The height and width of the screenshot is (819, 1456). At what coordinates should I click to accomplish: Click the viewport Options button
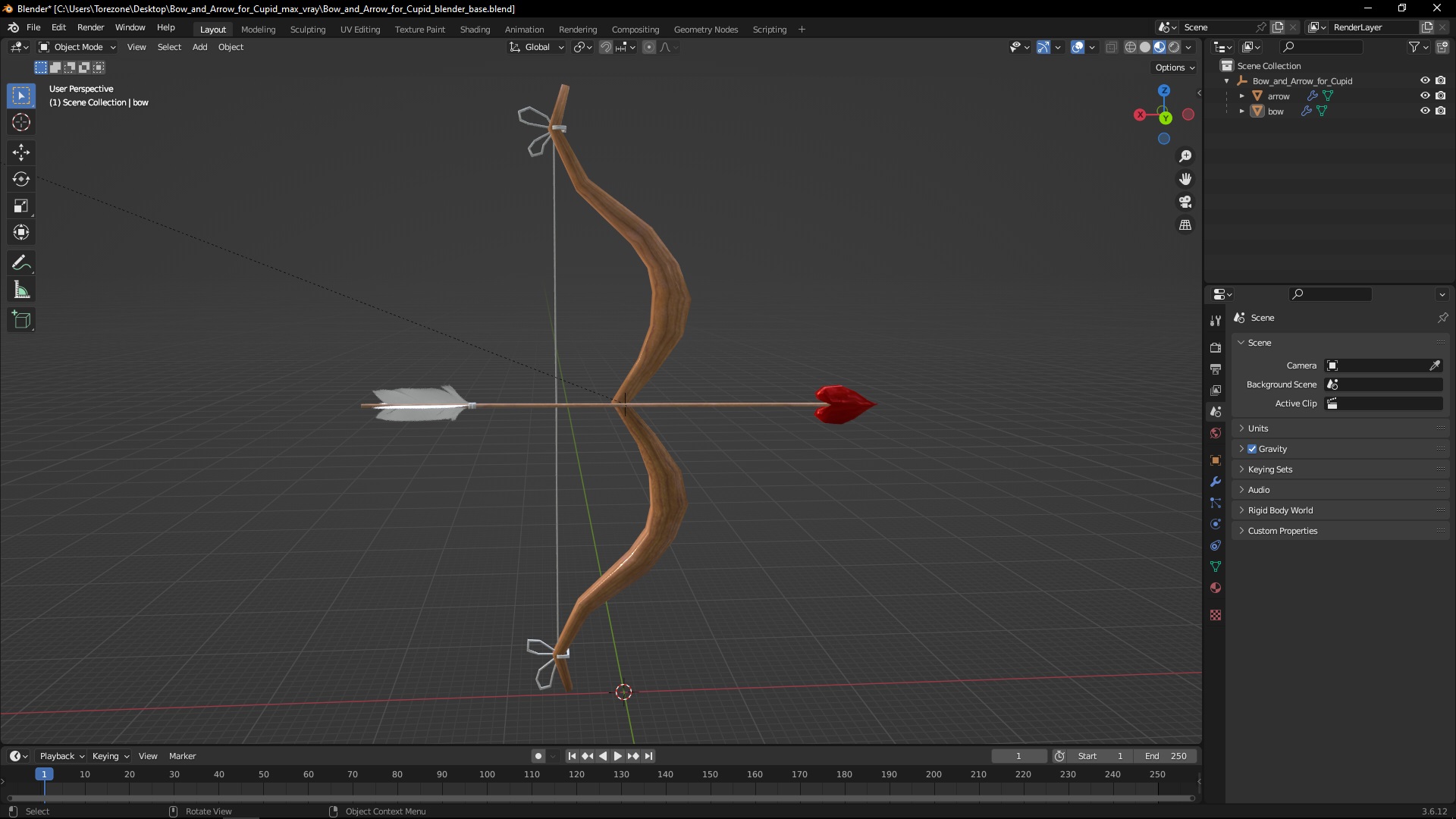point(1174,67)
